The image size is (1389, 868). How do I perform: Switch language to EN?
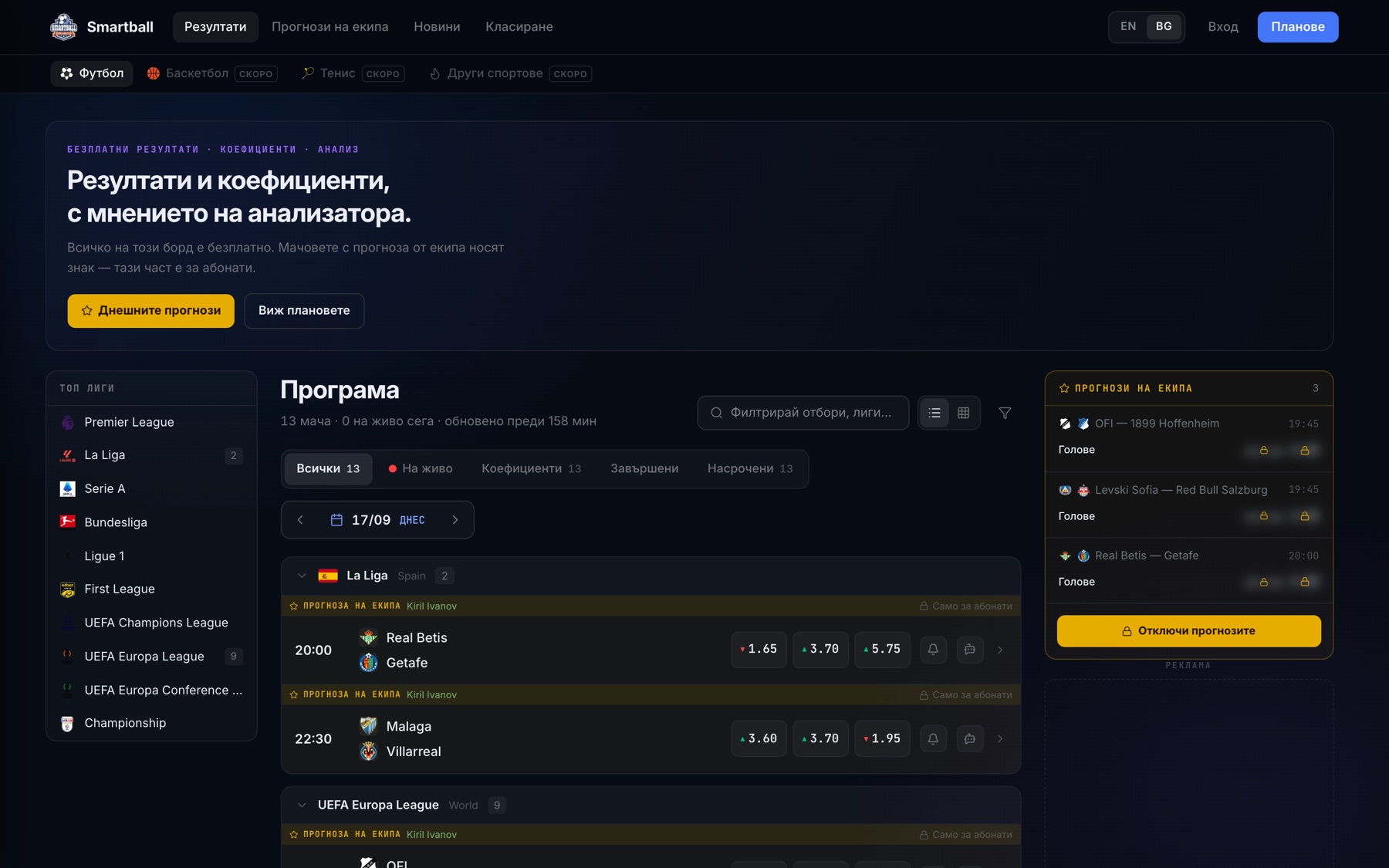[1128, 26]
